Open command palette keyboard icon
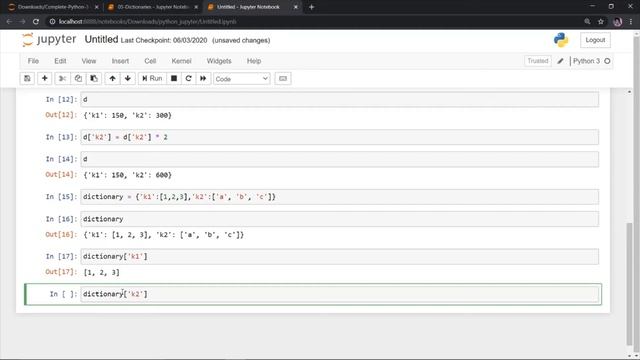Viewport: 640px width, 360px height. 283,78
